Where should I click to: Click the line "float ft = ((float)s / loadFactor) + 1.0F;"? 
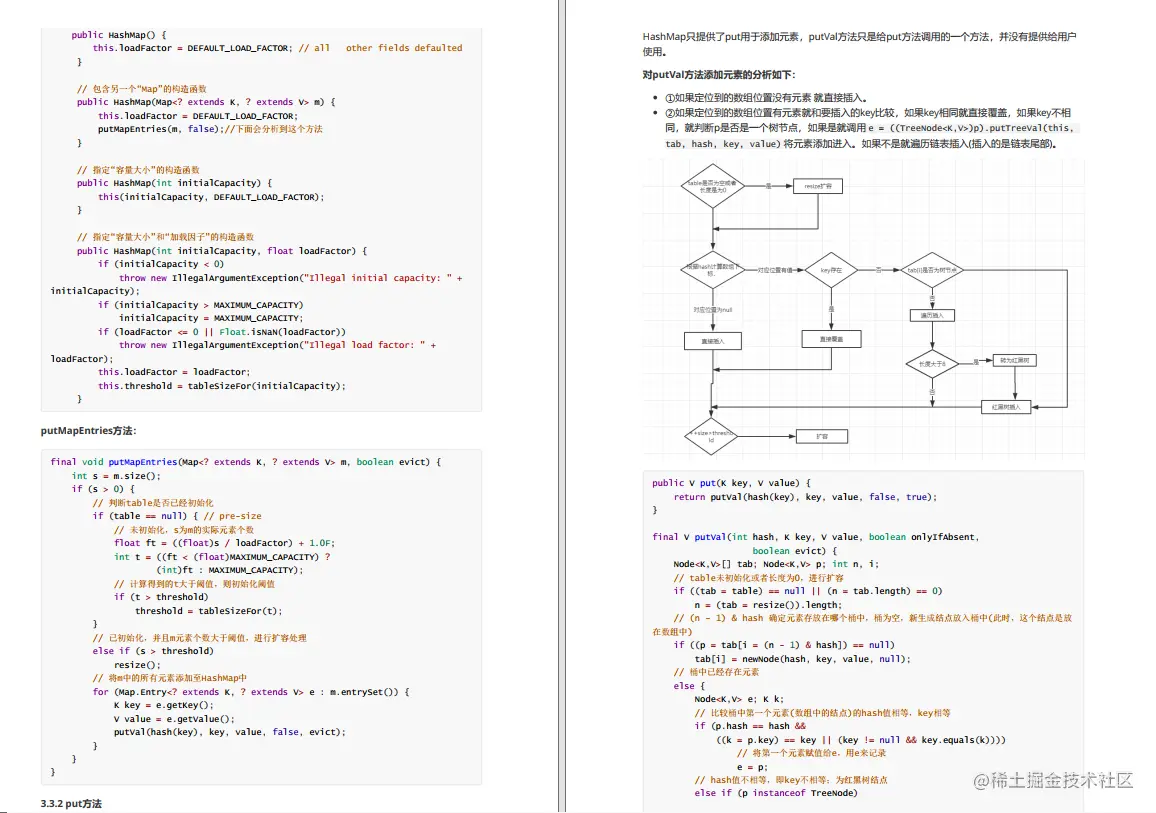[224, 542]
